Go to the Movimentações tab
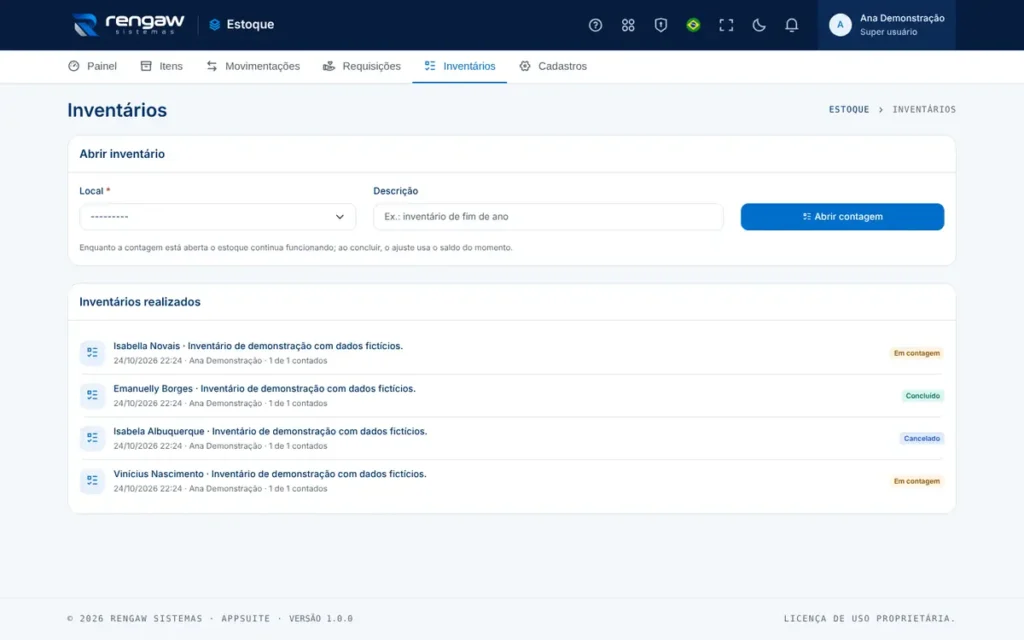This screenshot has width=1024, height=640. click(x=253, y=66)
